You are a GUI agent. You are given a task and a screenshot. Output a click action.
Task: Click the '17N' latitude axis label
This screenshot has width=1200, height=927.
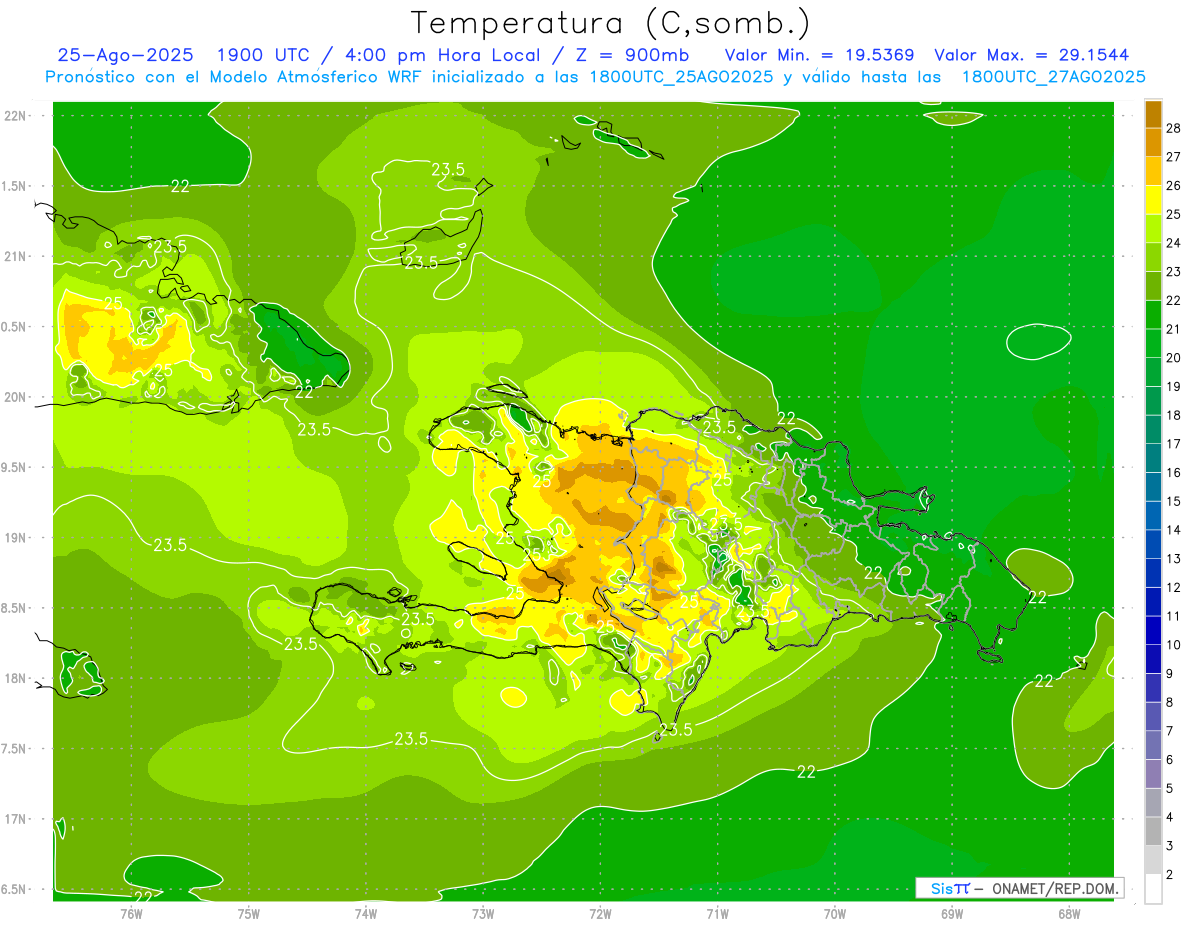(15, 819)
